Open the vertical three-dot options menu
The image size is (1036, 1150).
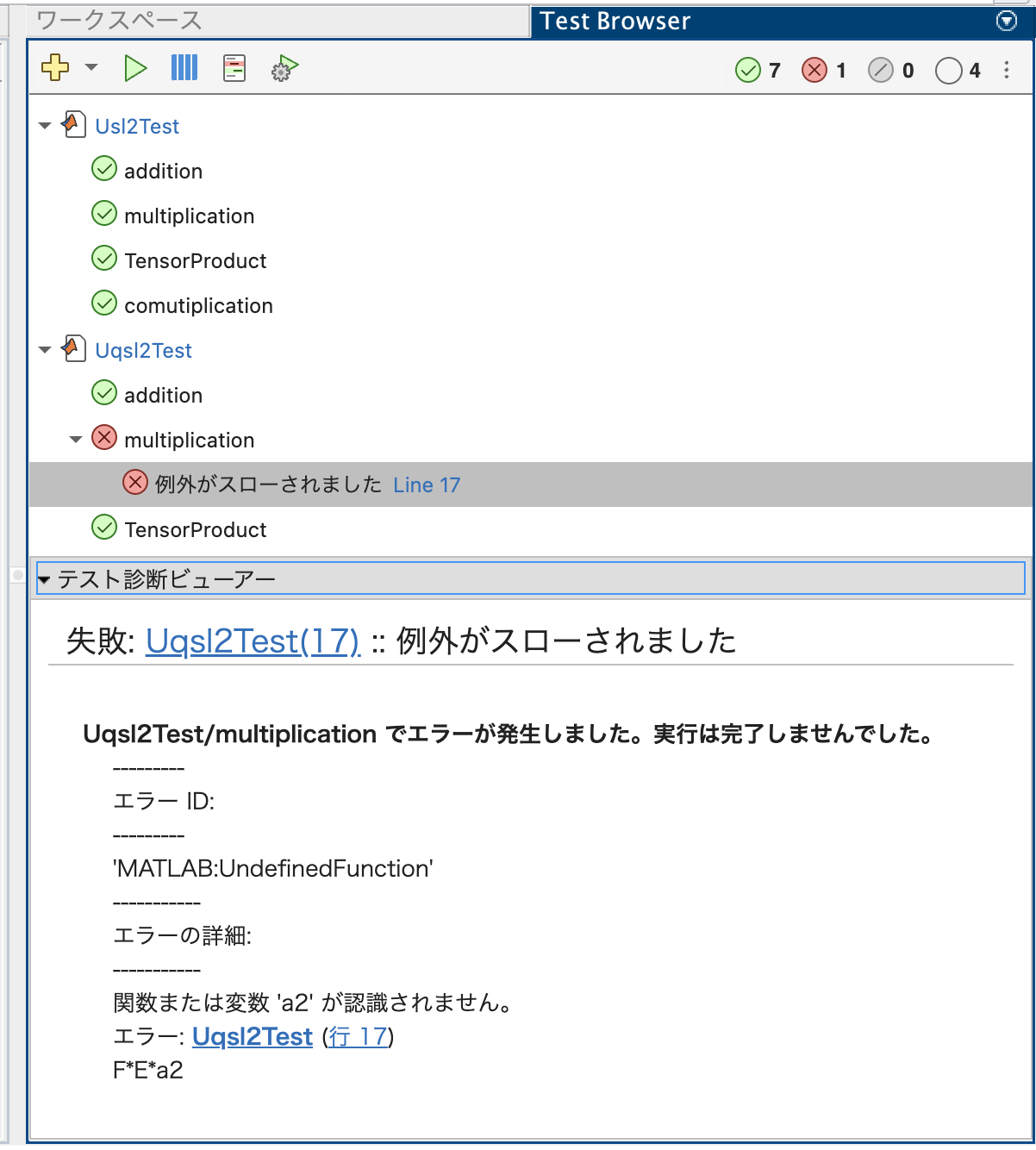point(1007,70)
